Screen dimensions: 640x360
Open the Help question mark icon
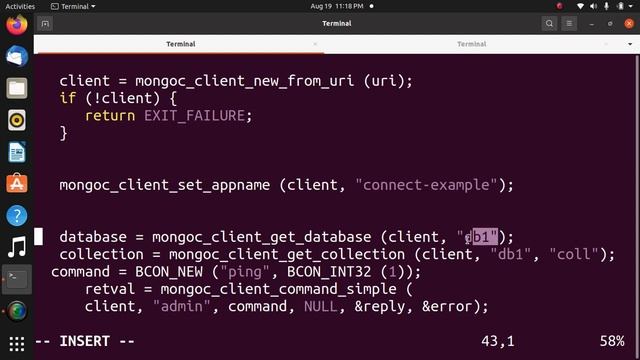(x=17, y=215)
